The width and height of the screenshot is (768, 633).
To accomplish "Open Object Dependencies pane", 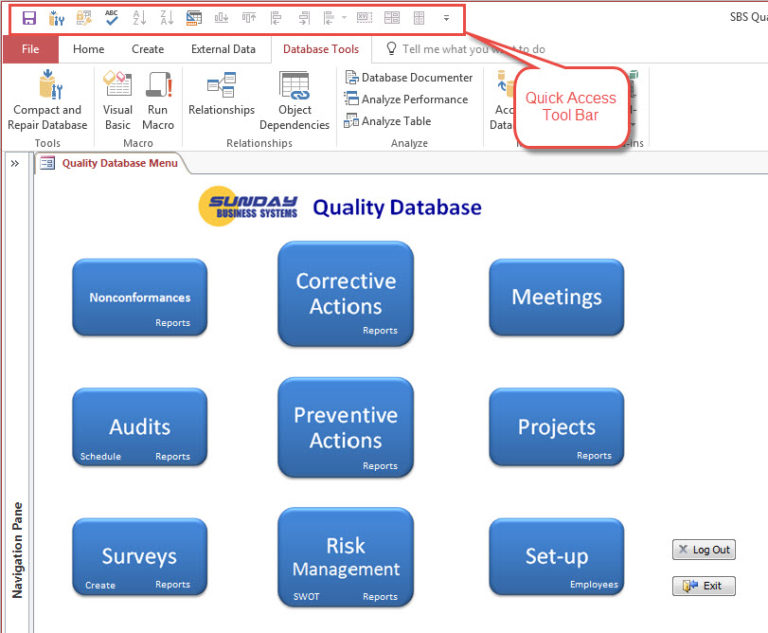I will click(294, 102).
